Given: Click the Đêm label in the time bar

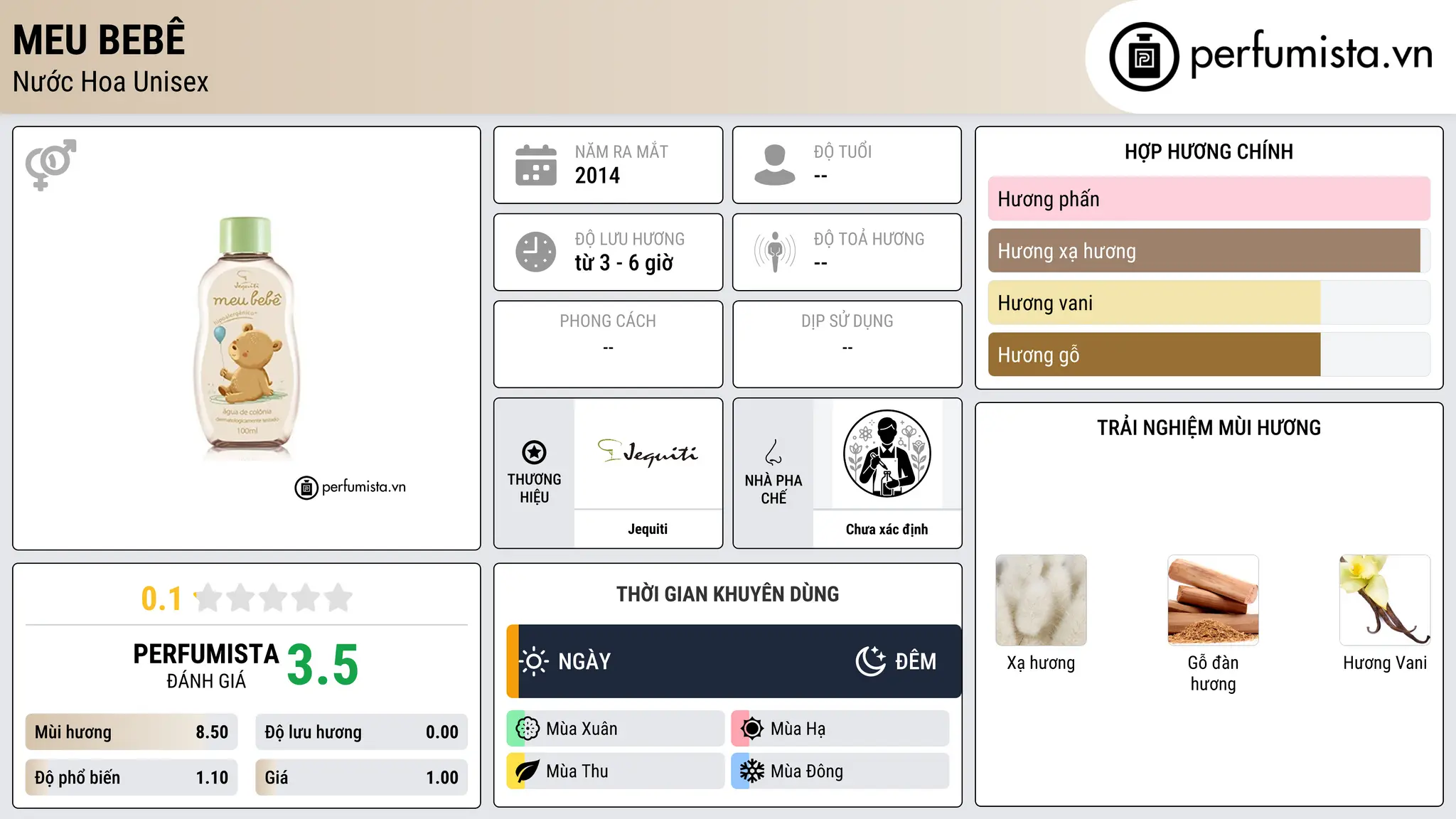Looking at the screenshot, I should (916, 661).
